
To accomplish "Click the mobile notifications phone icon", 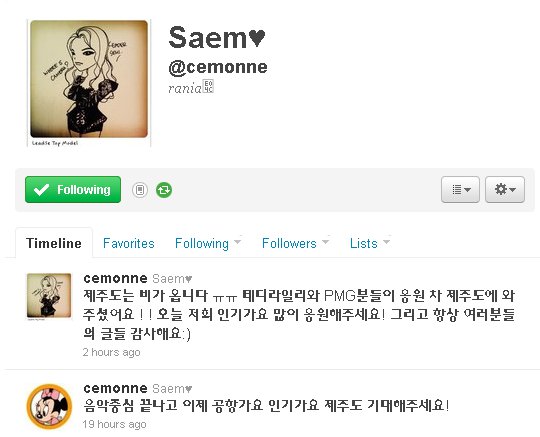I will [140, 190].
